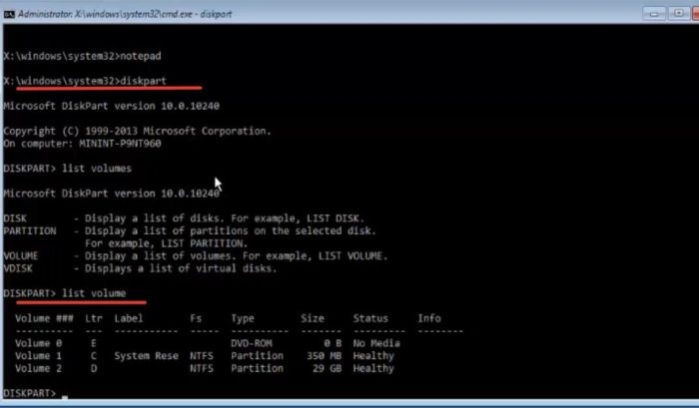
Task: Click the 'Info' column header
Action: pyautogui.click(x=429, y=318)
